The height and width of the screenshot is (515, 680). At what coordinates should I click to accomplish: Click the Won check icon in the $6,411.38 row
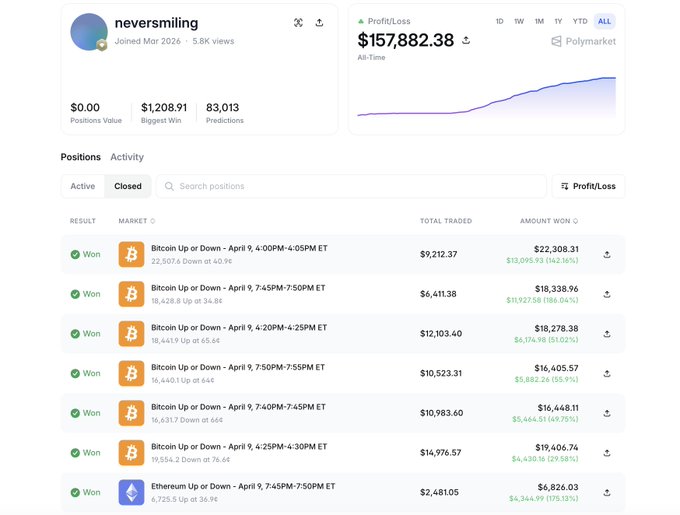tap(75, 294)
